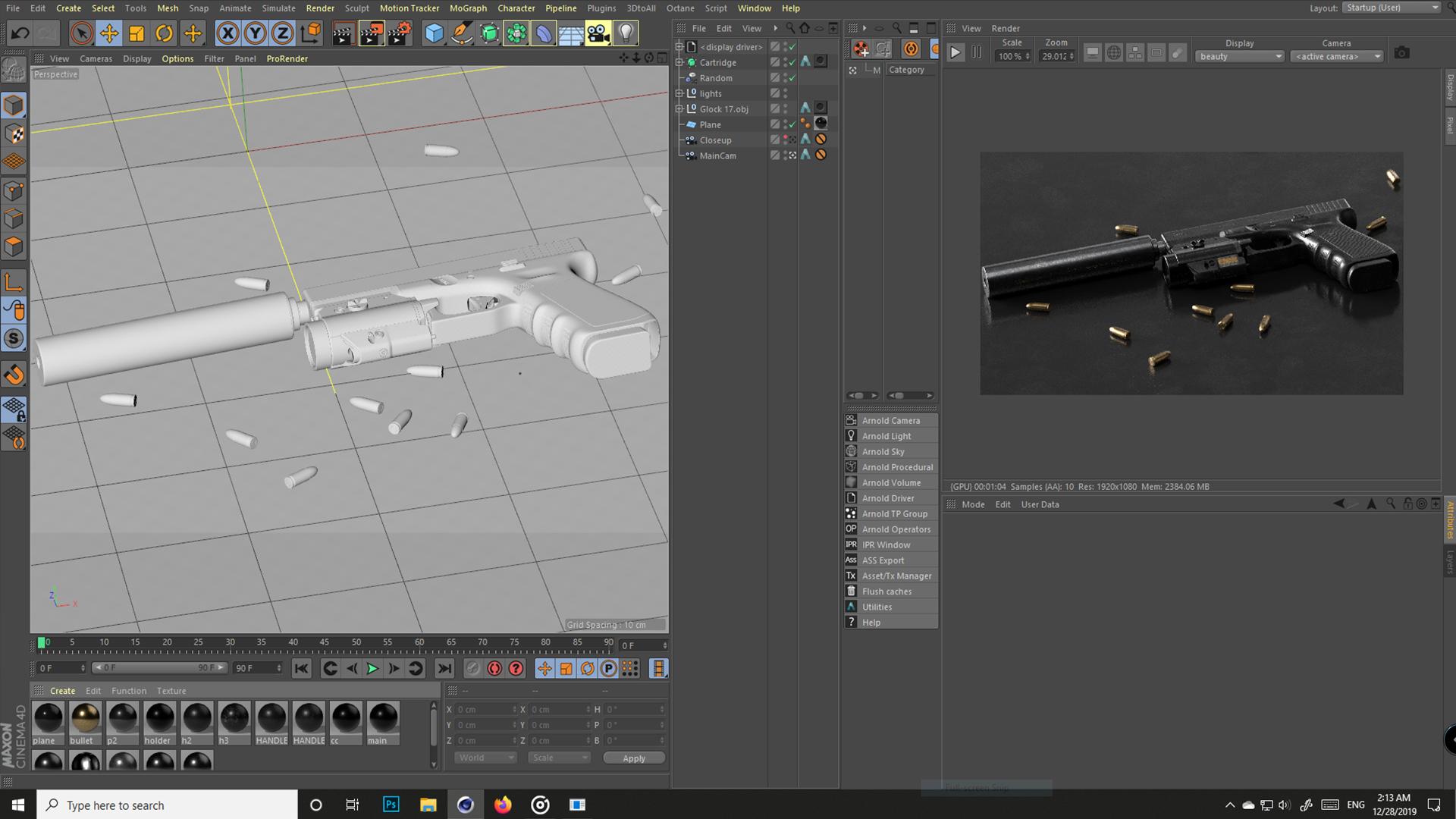Click the preview range slider bar

tap(159, 667)
